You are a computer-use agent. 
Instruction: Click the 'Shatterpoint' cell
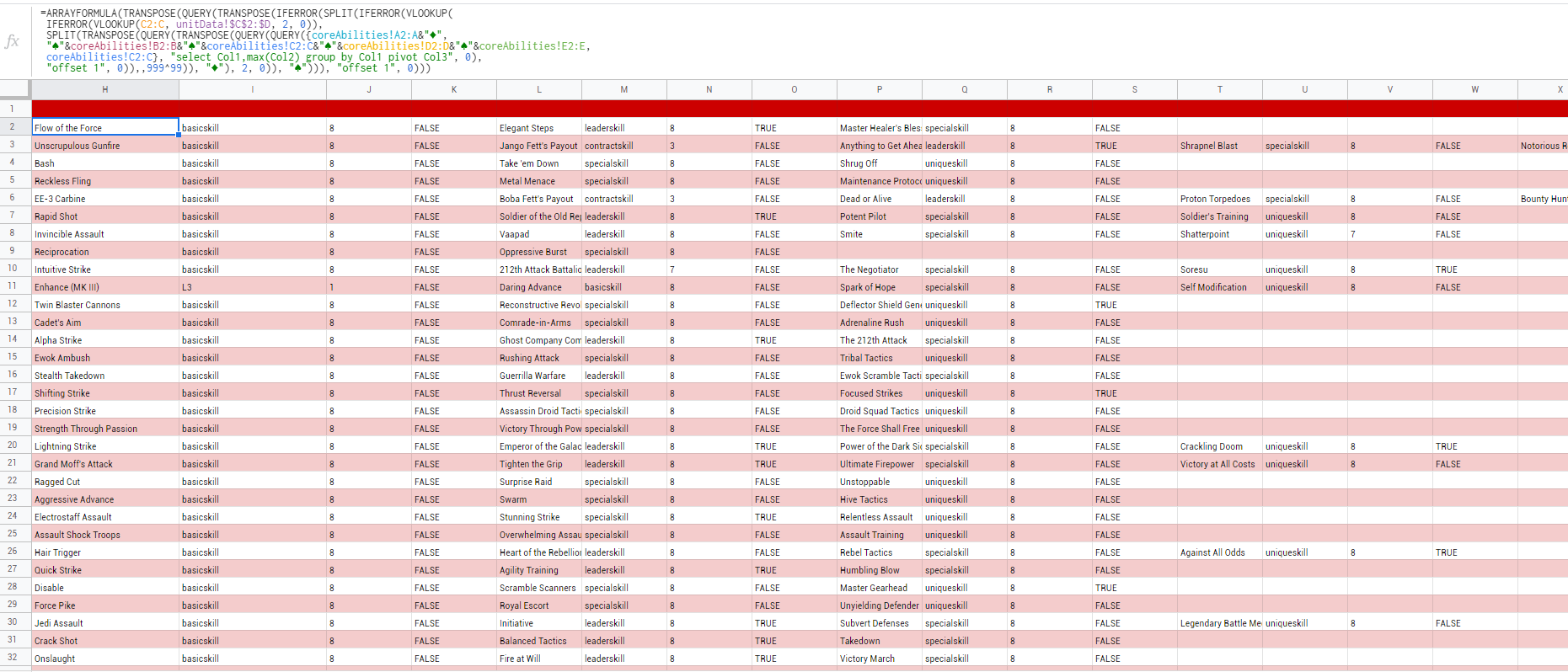point(1220,234)
